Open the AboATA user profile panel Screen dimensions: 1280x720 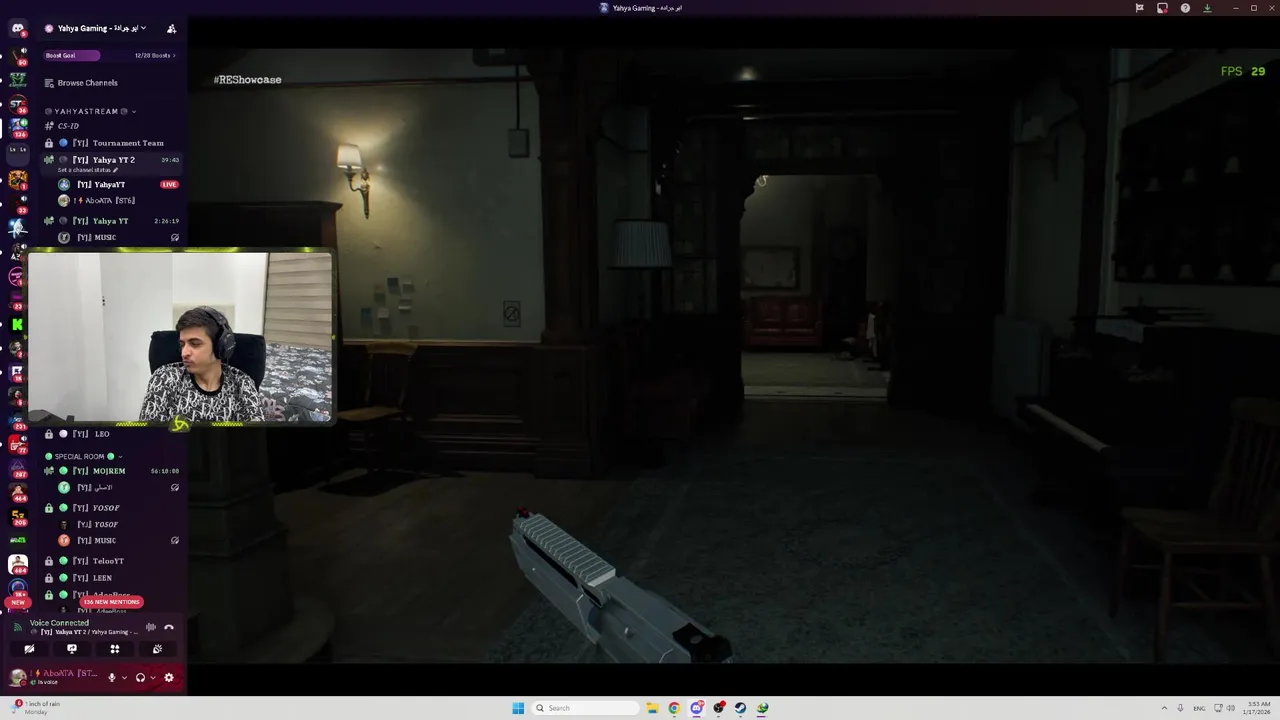(x=55, y=677)
